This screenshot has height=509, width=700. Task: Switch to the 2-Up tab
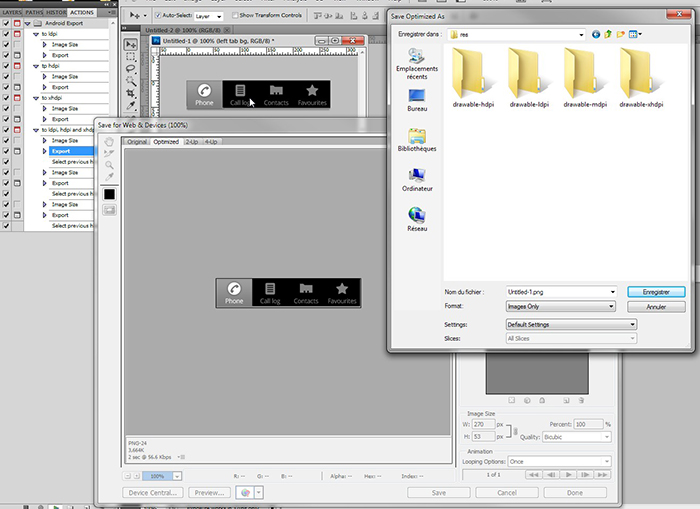click(x=191, y=142)
